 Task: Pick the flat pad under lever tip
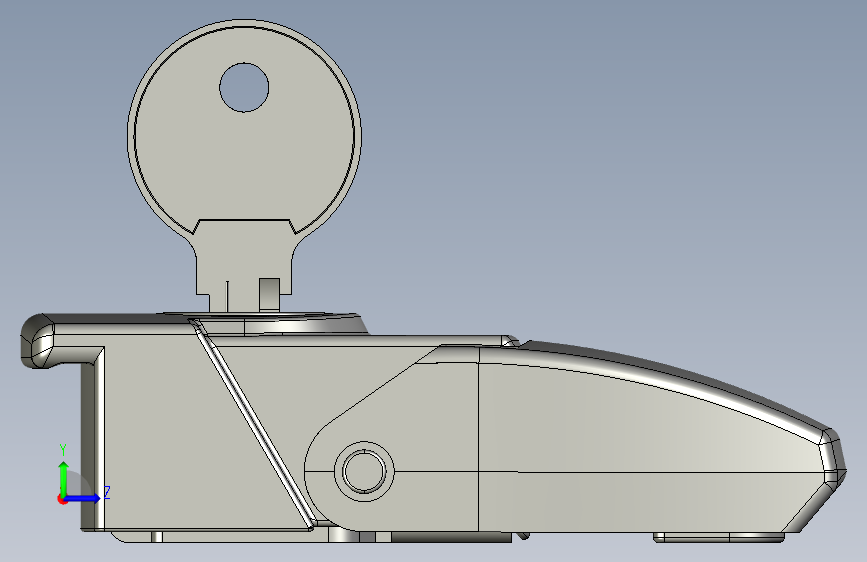click(x=719, y=537)
